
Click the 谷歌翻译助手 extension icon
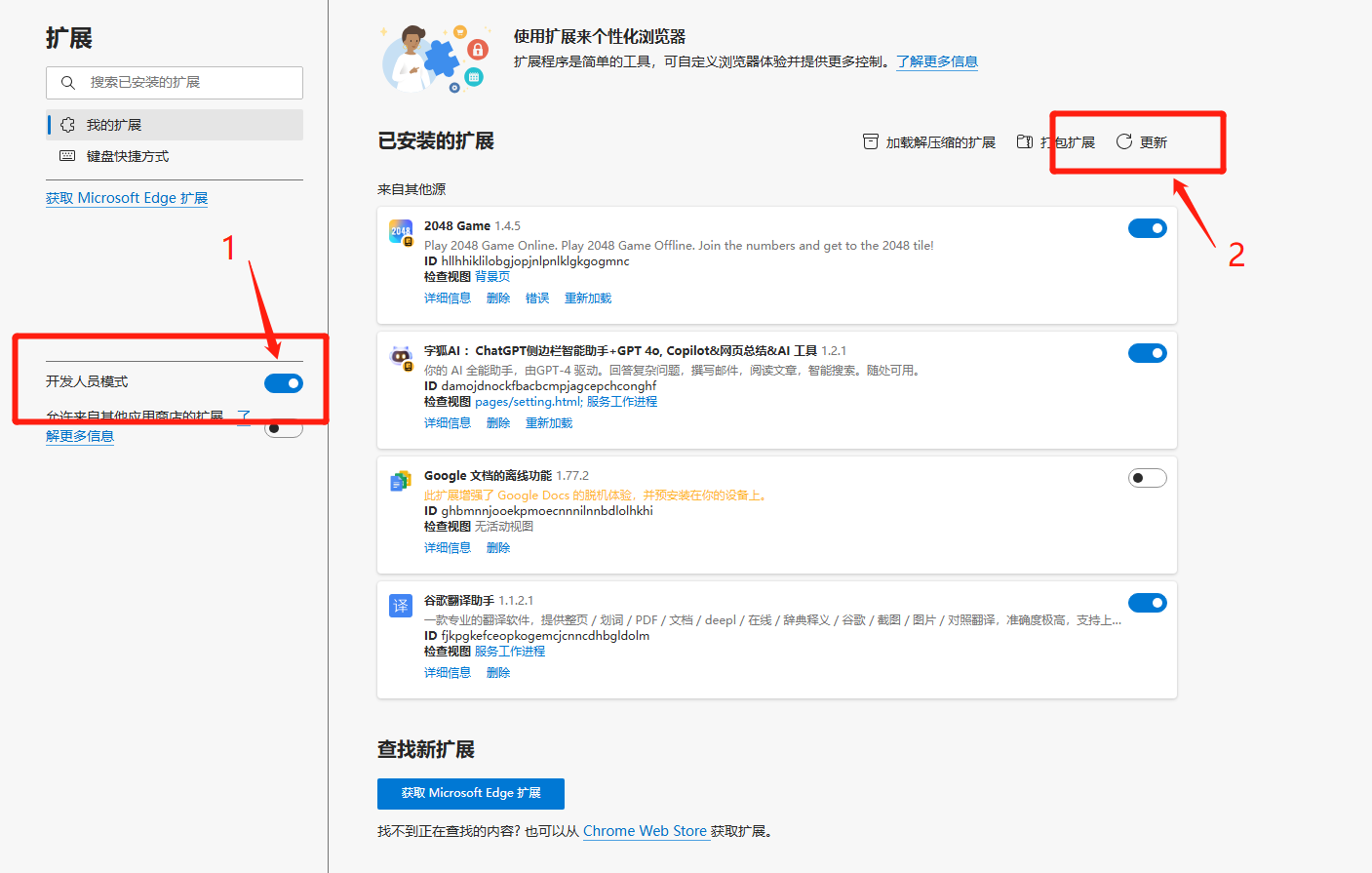(401, 606)
